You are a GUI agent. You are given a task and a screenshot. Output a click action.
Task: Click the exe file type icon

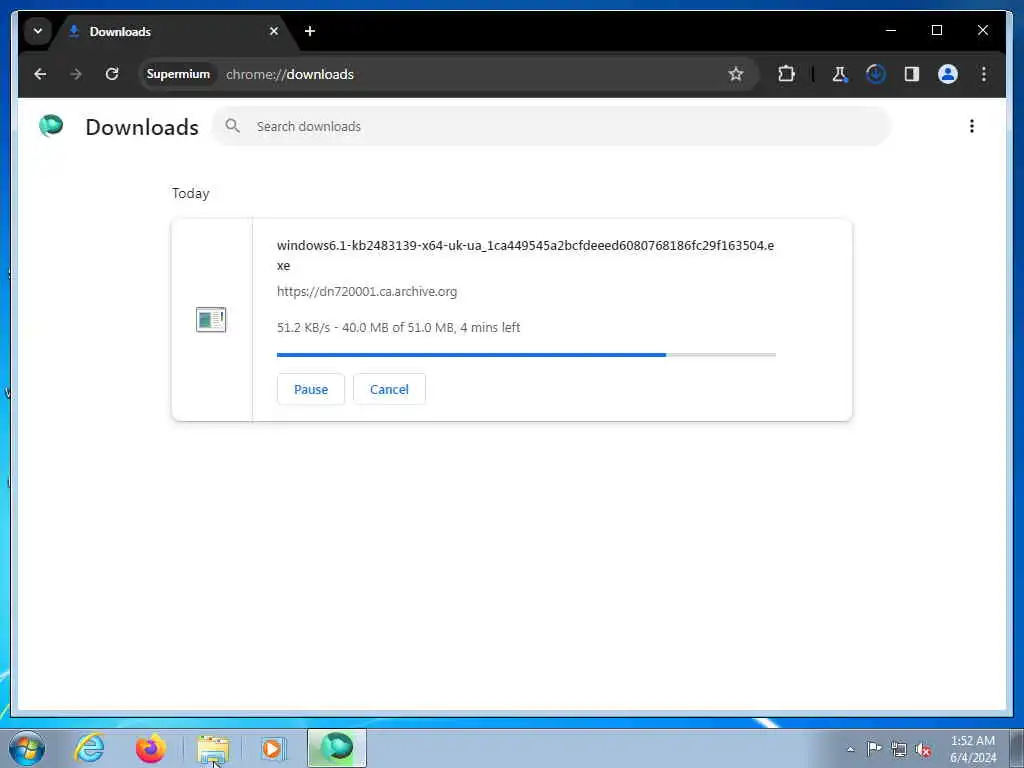211,320
